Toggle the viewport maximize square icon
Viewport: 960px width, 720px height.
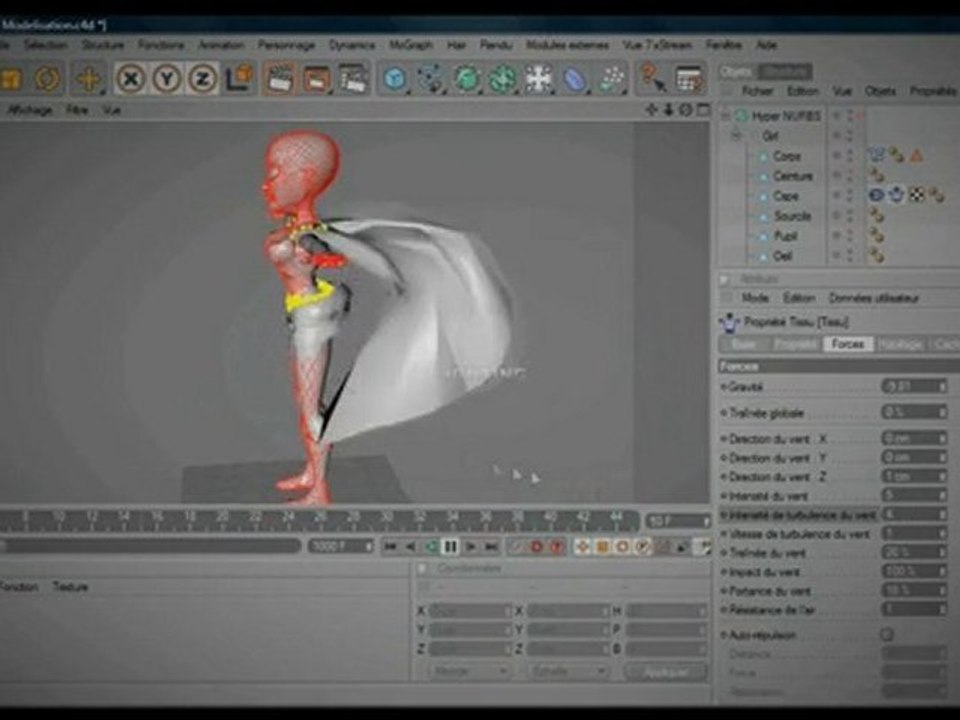pos(704,110)
